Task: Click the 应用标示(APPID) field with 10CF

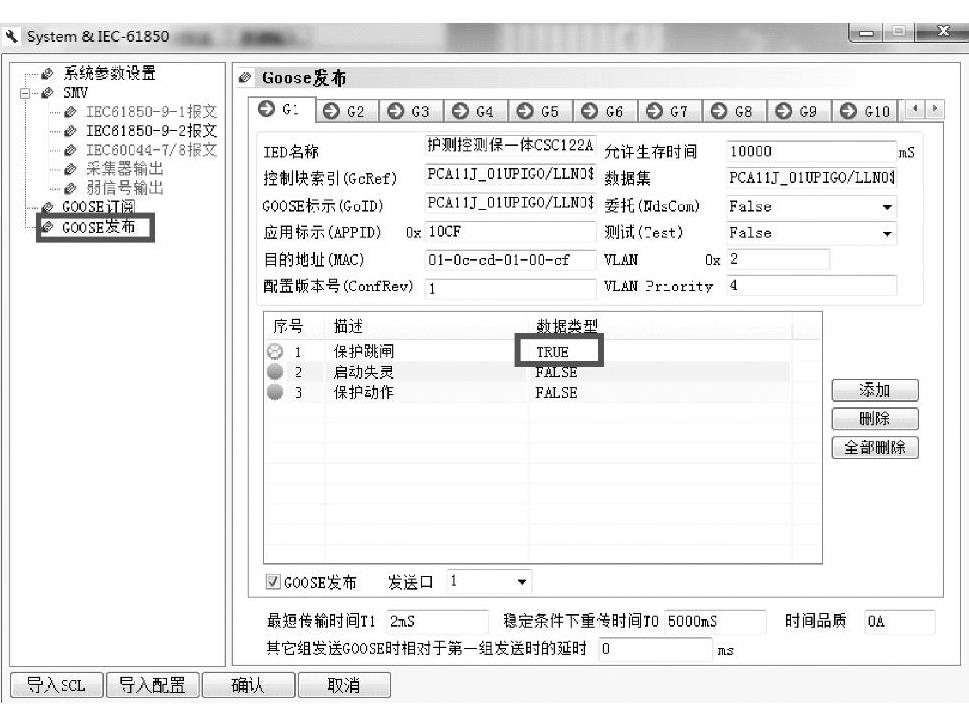Action: 510,232
